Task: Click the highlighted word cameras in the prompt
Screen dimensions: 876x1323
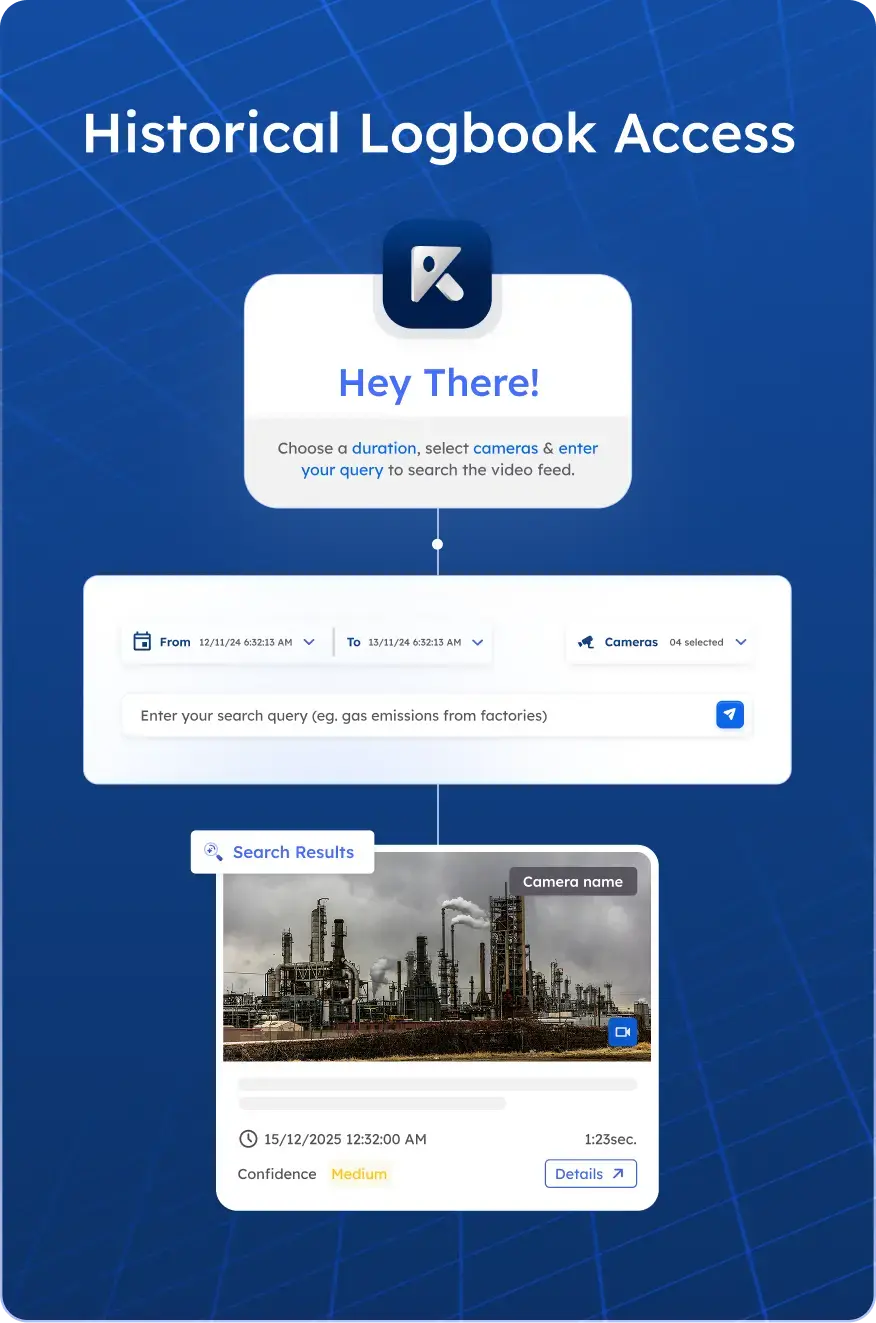Action: pyautogui.click(x=505, y=448)
